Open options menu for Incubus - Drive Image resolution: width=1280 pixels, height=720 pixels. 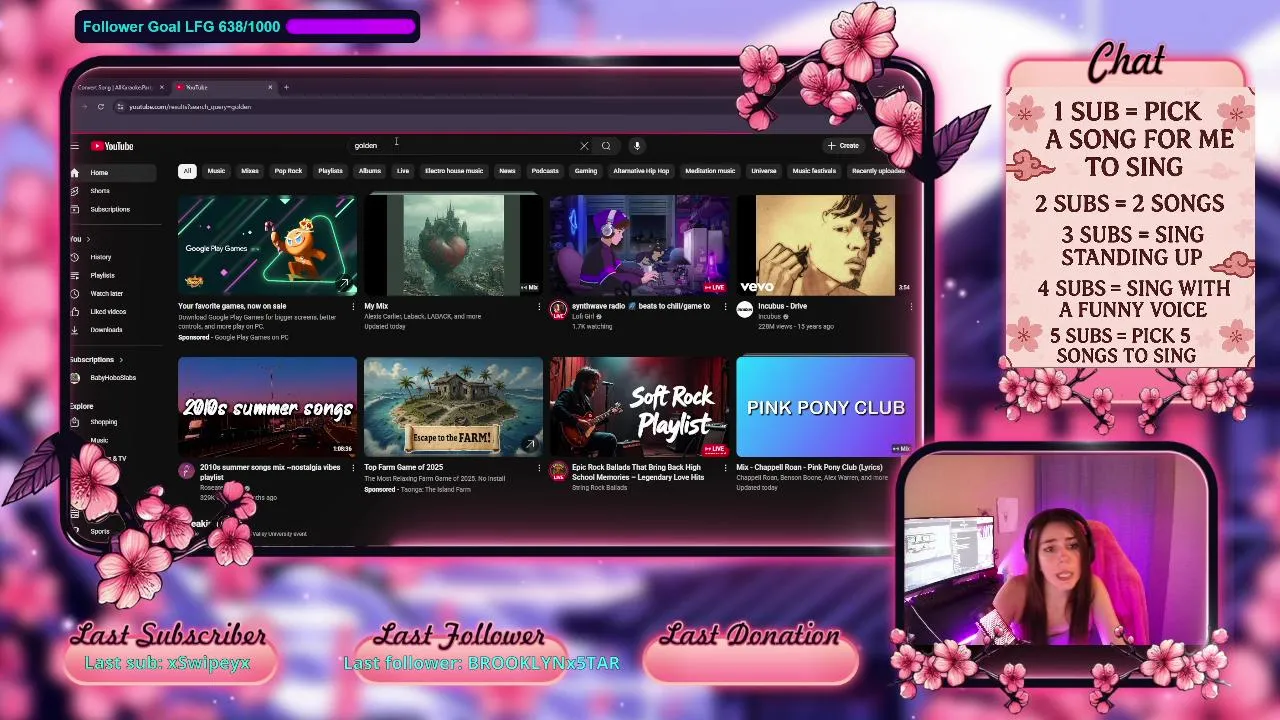coord(911,307)
